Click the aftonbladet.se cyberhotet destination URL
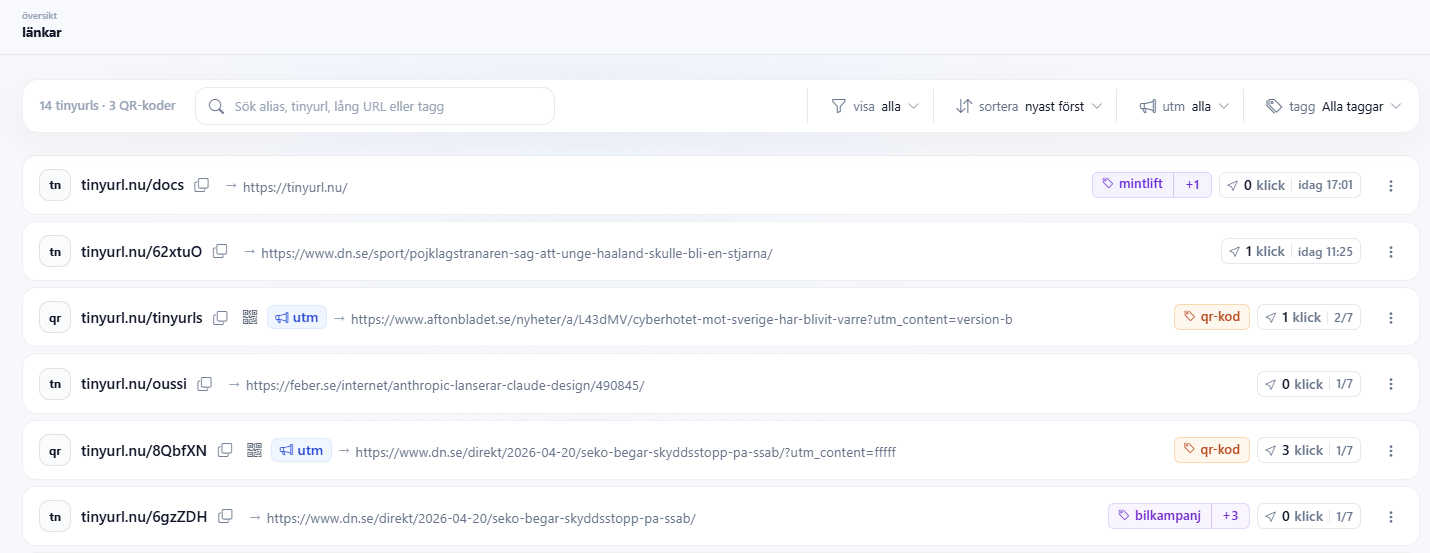This screenshot has width=1430, height=553. (682, 319)
